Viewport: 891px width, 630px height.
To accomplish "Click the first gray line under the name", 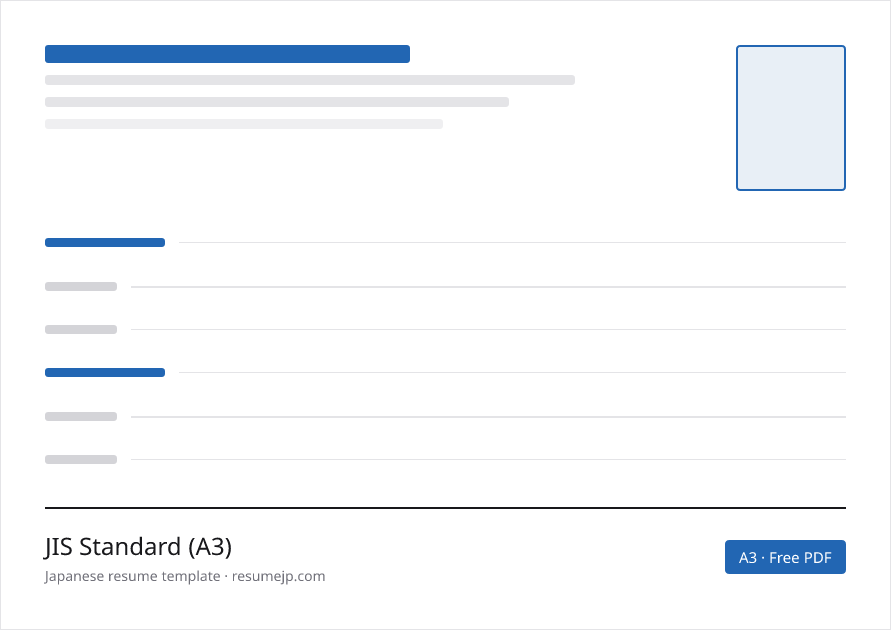I will 310,80.
